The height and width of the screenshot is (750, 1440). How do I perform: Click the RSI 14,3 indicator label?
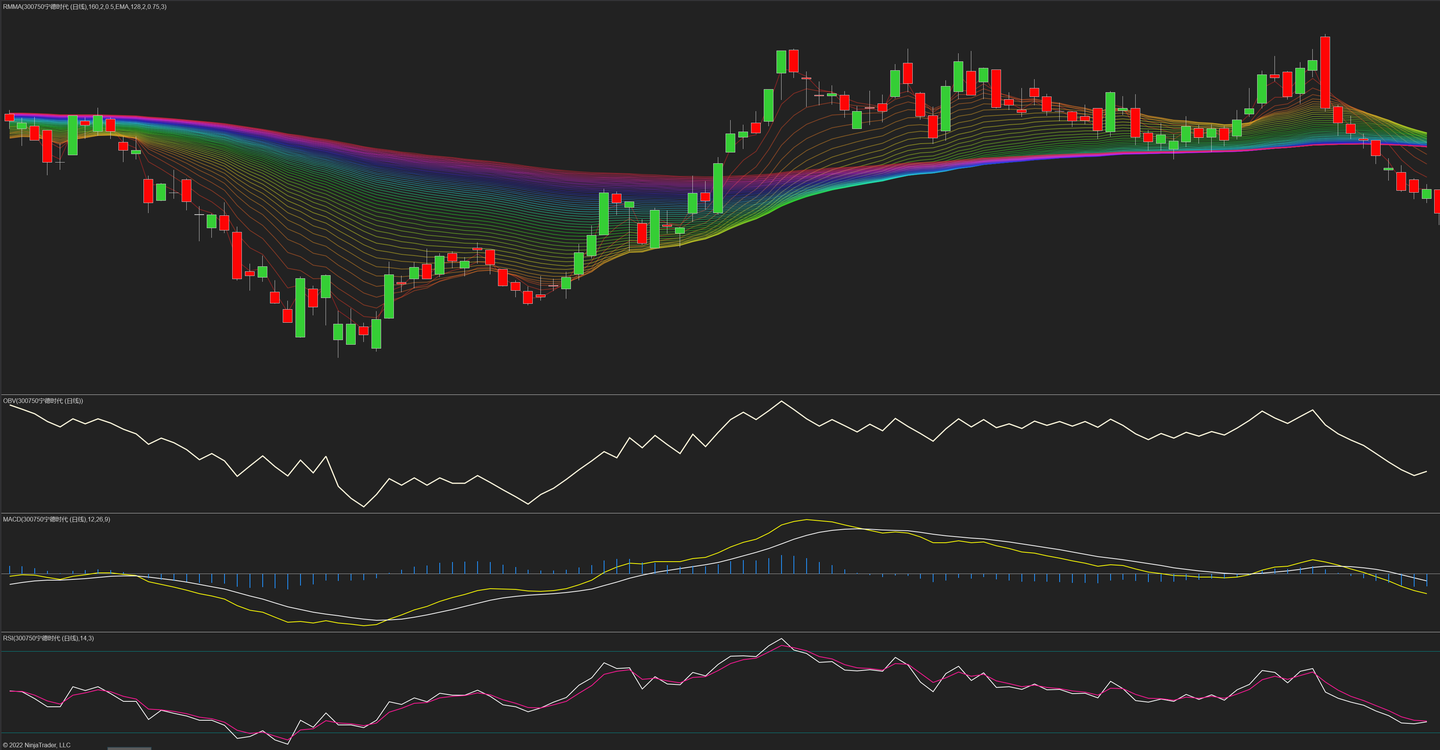pyautogui.click(x=48, y=638)
